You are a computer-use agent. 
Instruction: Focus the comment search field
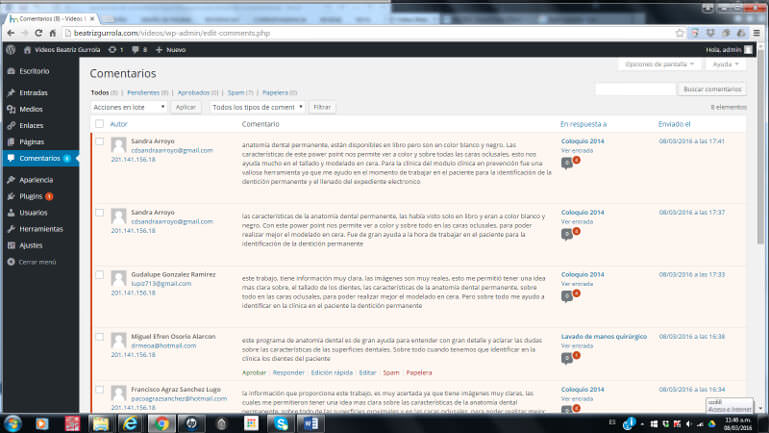click(x=635, y=89)
